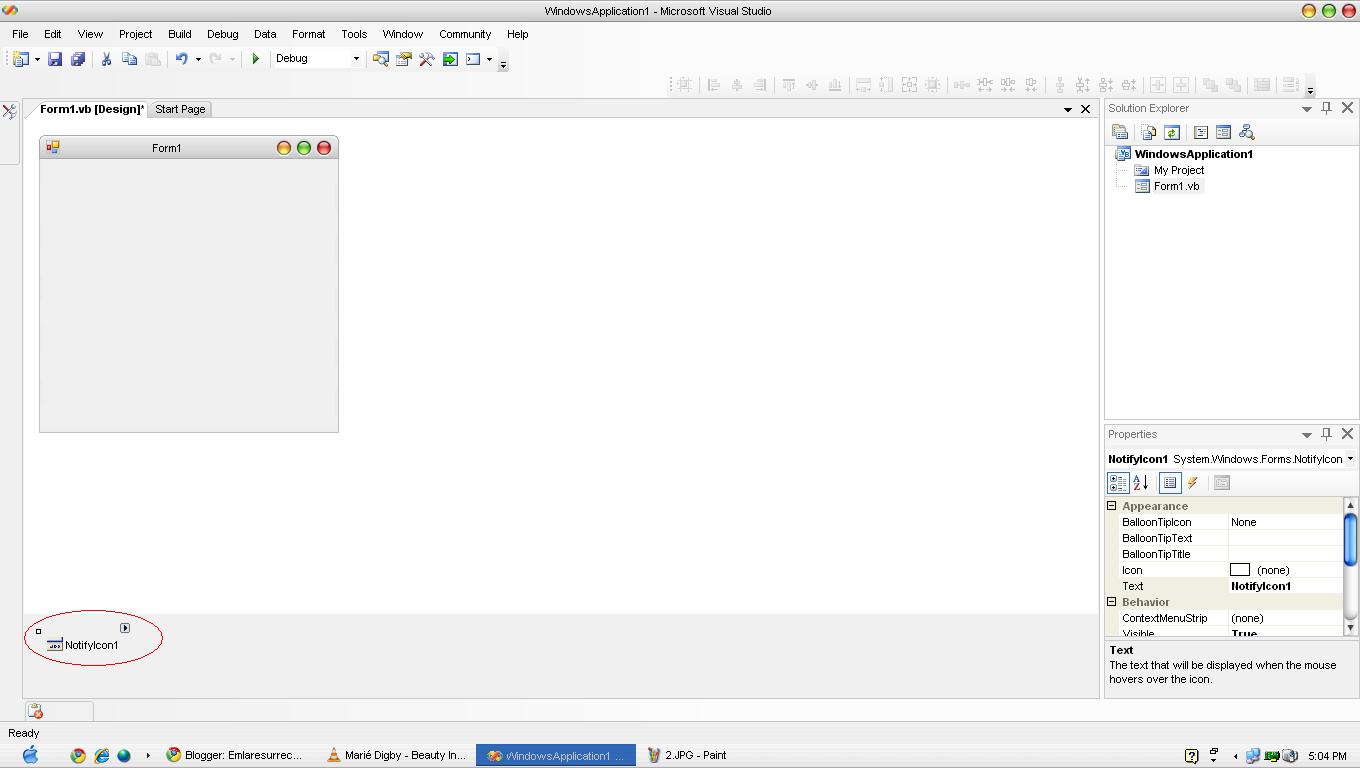The height and width of the screenshot is (768, 1360).
Task: Pin the Solution Explorer panel
Action: tap(1327, 108)
